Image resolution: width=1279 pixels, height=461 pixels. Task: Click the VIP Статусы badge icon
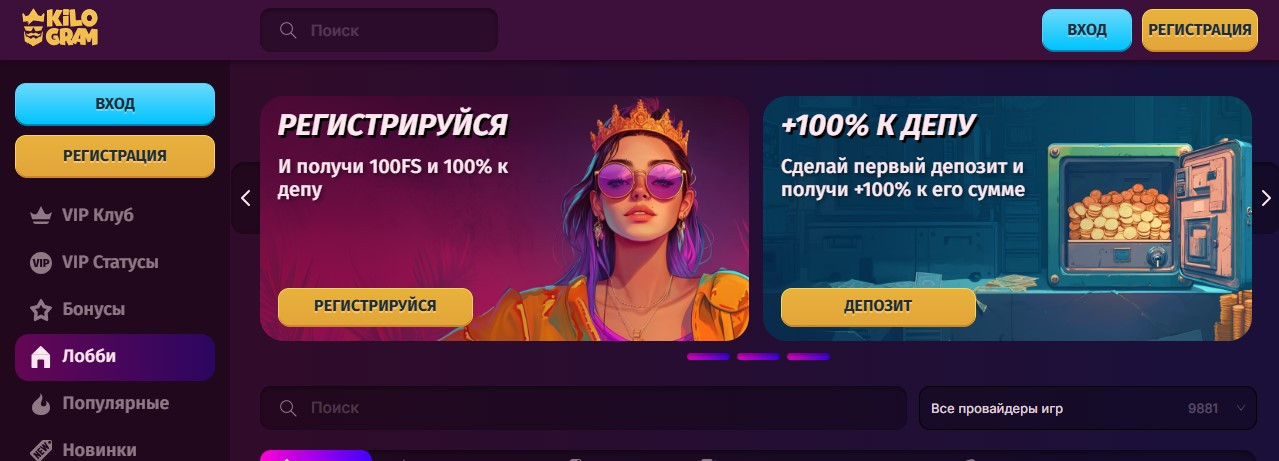41,263
